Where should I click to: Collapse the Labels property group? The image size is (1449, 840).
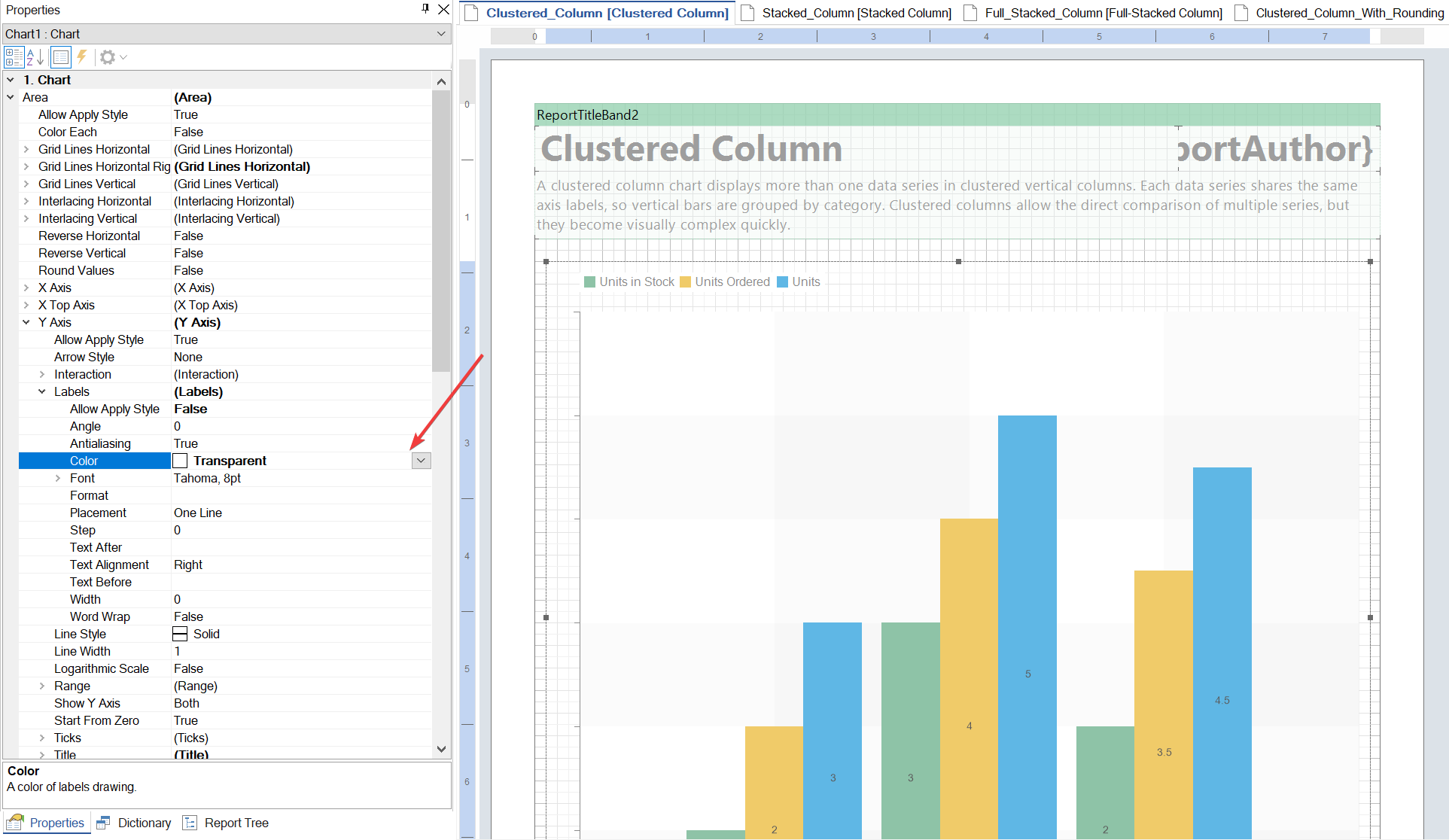pos(42,391)
